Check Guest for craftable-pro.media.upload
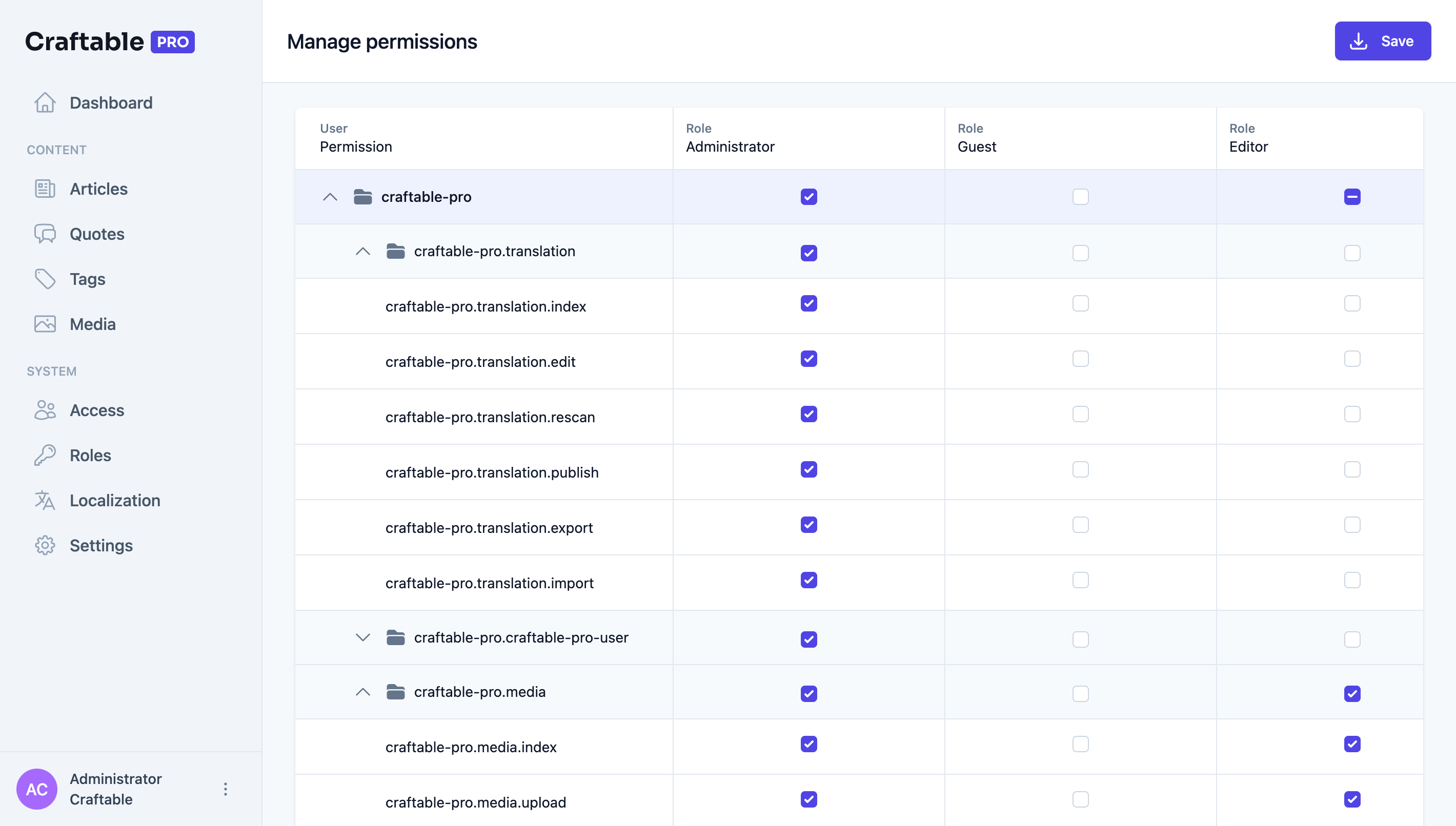 click(x=1080, y=799)
